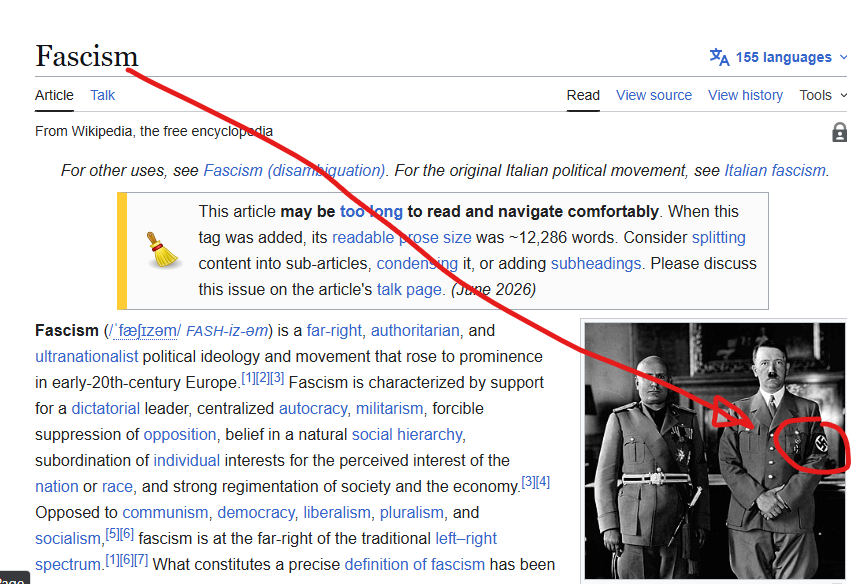Screen dimensions: 852x584
Task: Open the democracy link
Action: [x=256, y=512]
